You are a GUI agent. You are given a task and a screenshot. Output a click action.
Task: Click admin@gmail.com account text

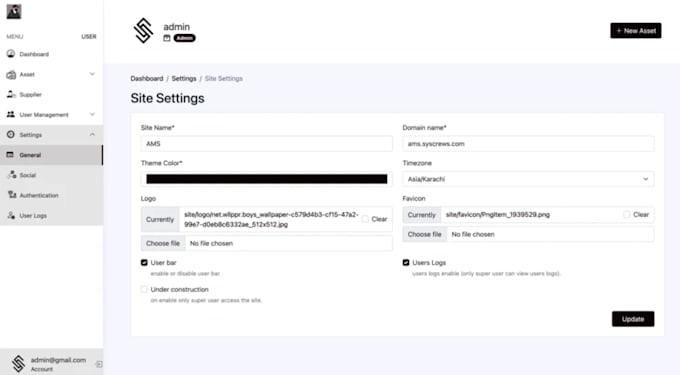58,360
